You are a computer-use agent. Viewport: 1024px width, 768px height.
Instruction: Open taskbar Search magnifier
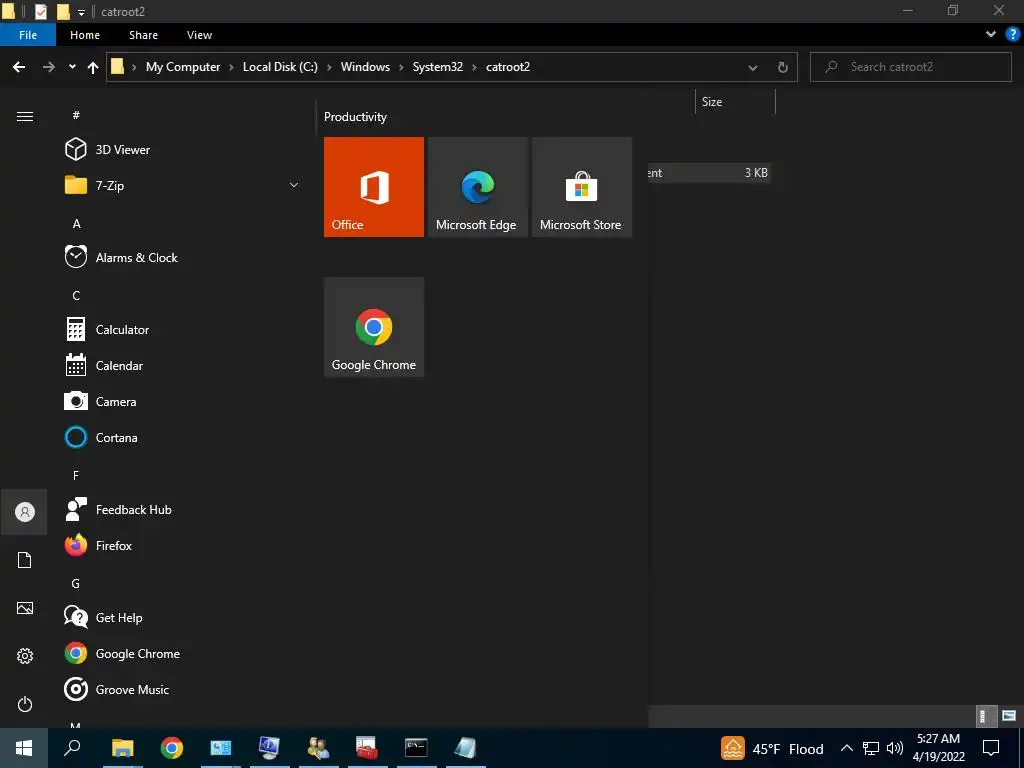[x=72, y=748]
